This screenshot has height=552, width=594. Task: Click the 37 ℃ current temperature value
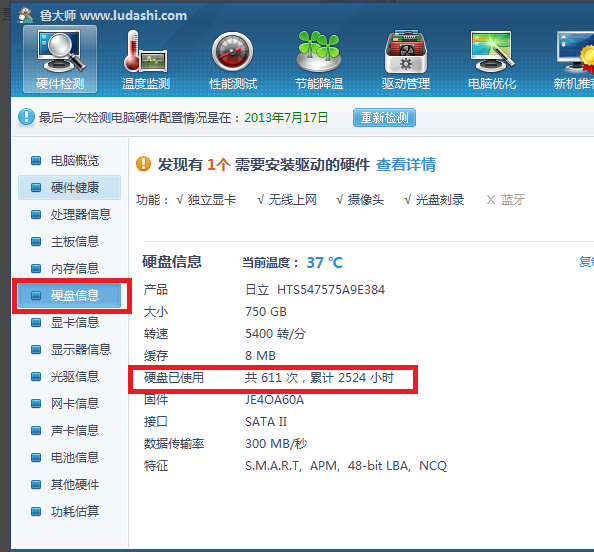(x=325, y=263)
